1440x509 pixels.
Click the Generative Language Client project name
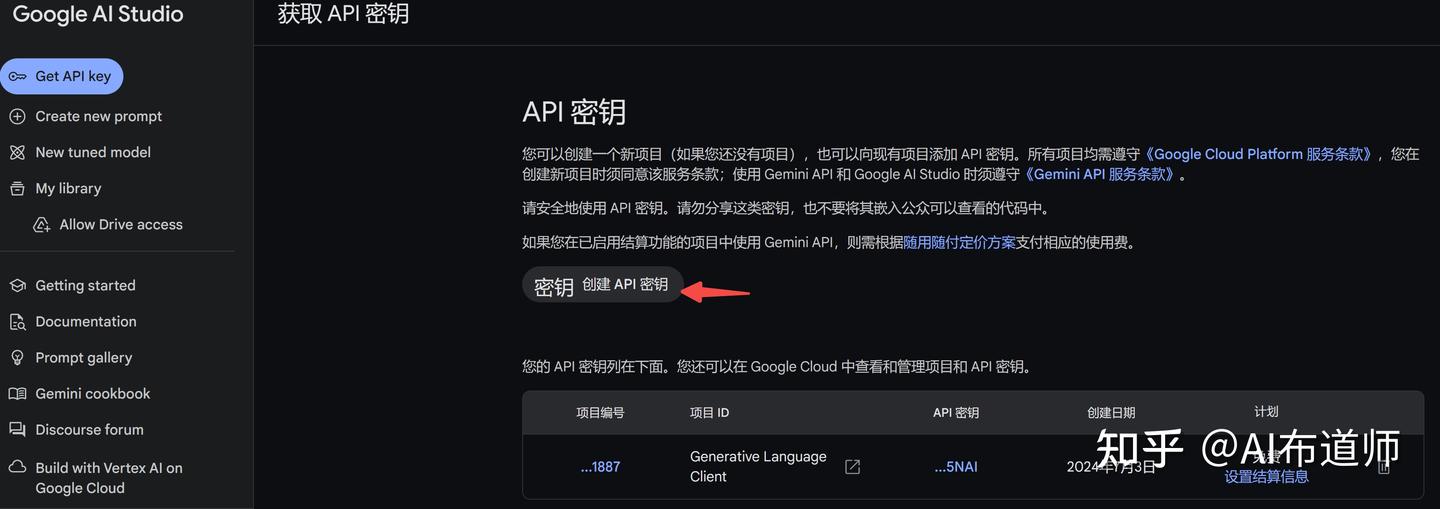tap(758, 467)
